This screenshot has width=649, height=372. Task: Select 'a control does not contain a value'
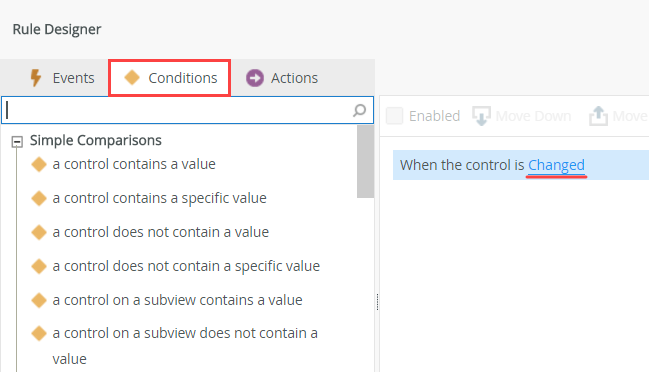[161, 232]
